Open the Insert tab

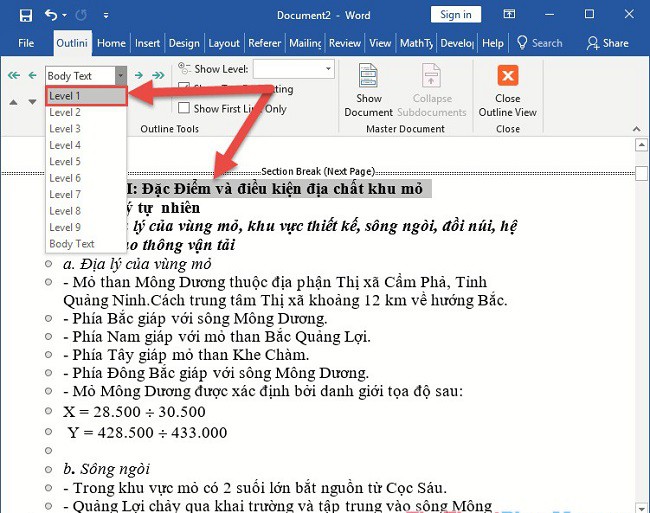click(147, 43)
